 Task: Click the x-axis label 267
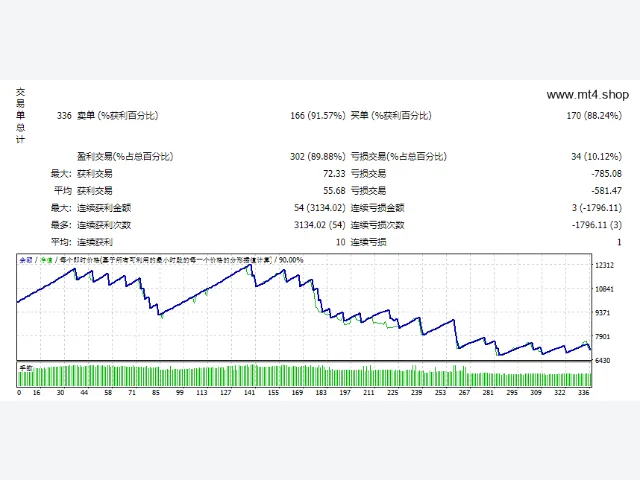click(x=464, y=393)
